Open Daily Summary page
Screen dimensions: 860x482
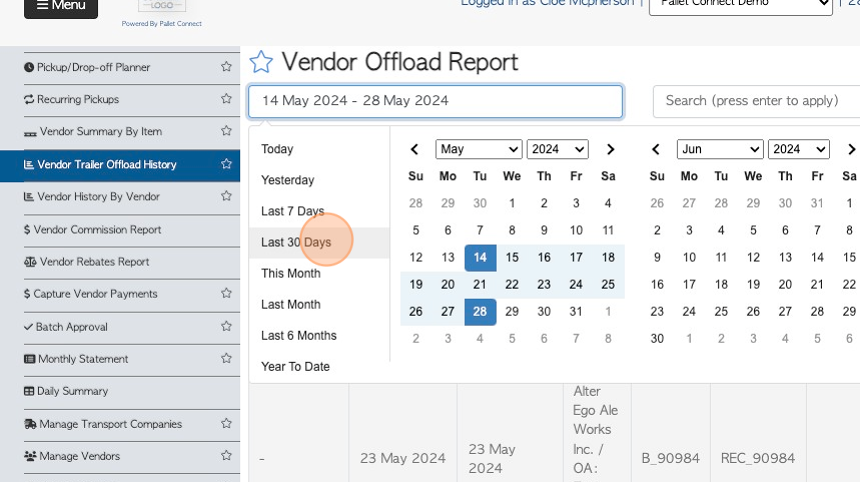pyautogui.click(x=72, y=391)
